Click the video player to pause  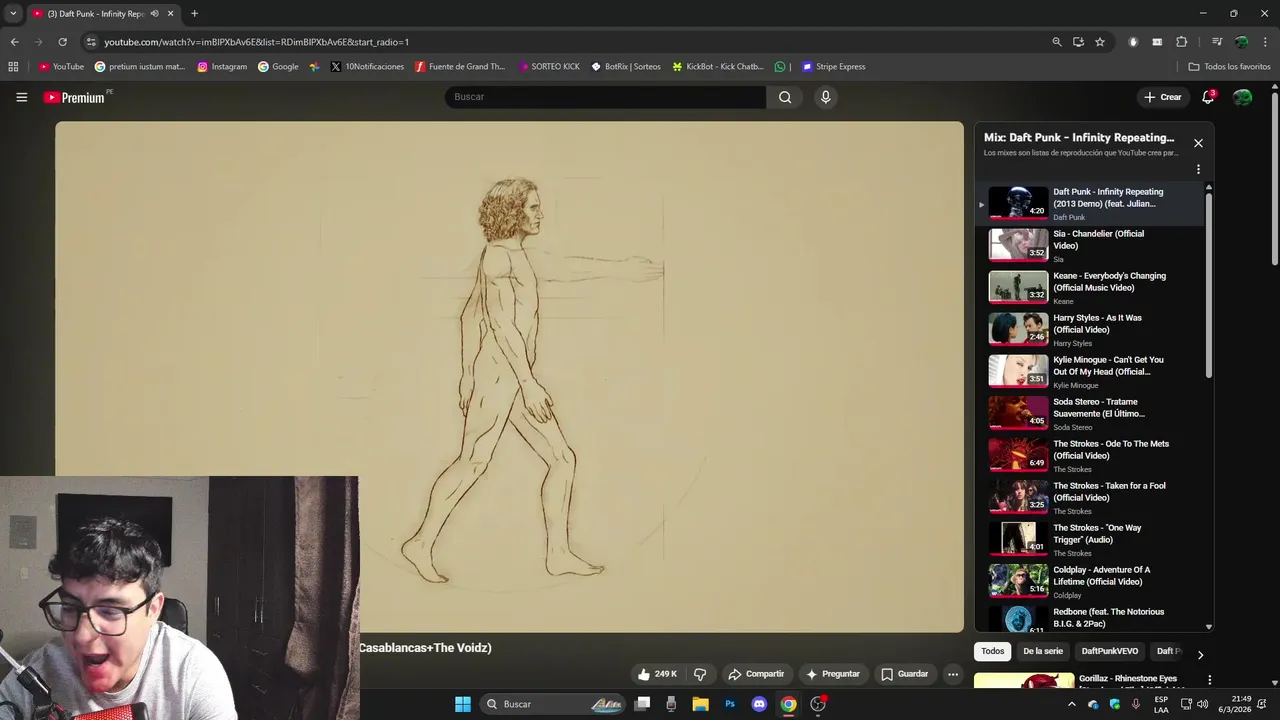509,377
